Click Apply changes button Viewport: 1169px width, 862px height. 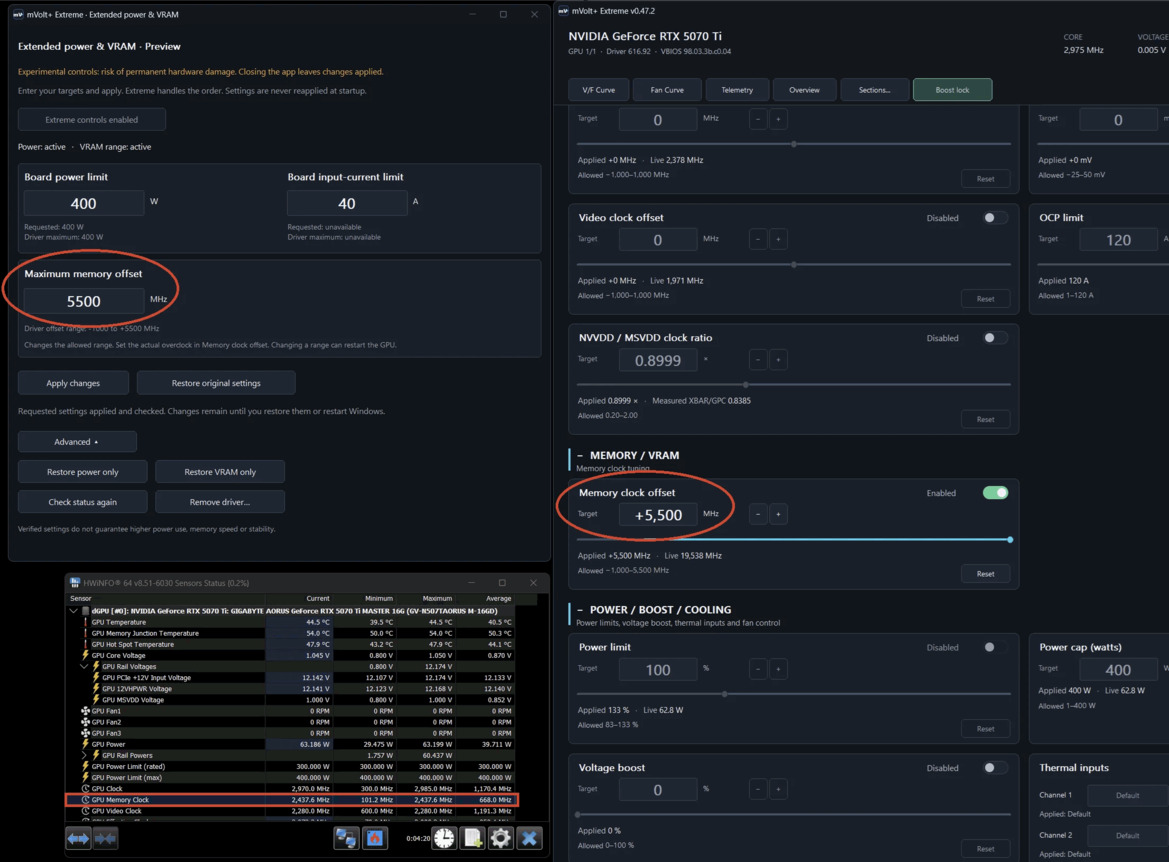point(73,383)
